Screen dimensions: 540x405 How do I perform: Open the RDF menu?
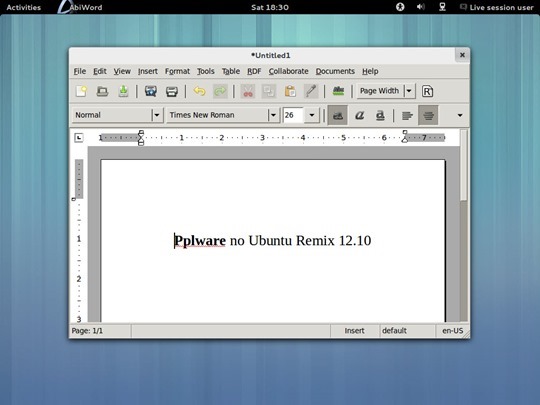coord(254,71)
